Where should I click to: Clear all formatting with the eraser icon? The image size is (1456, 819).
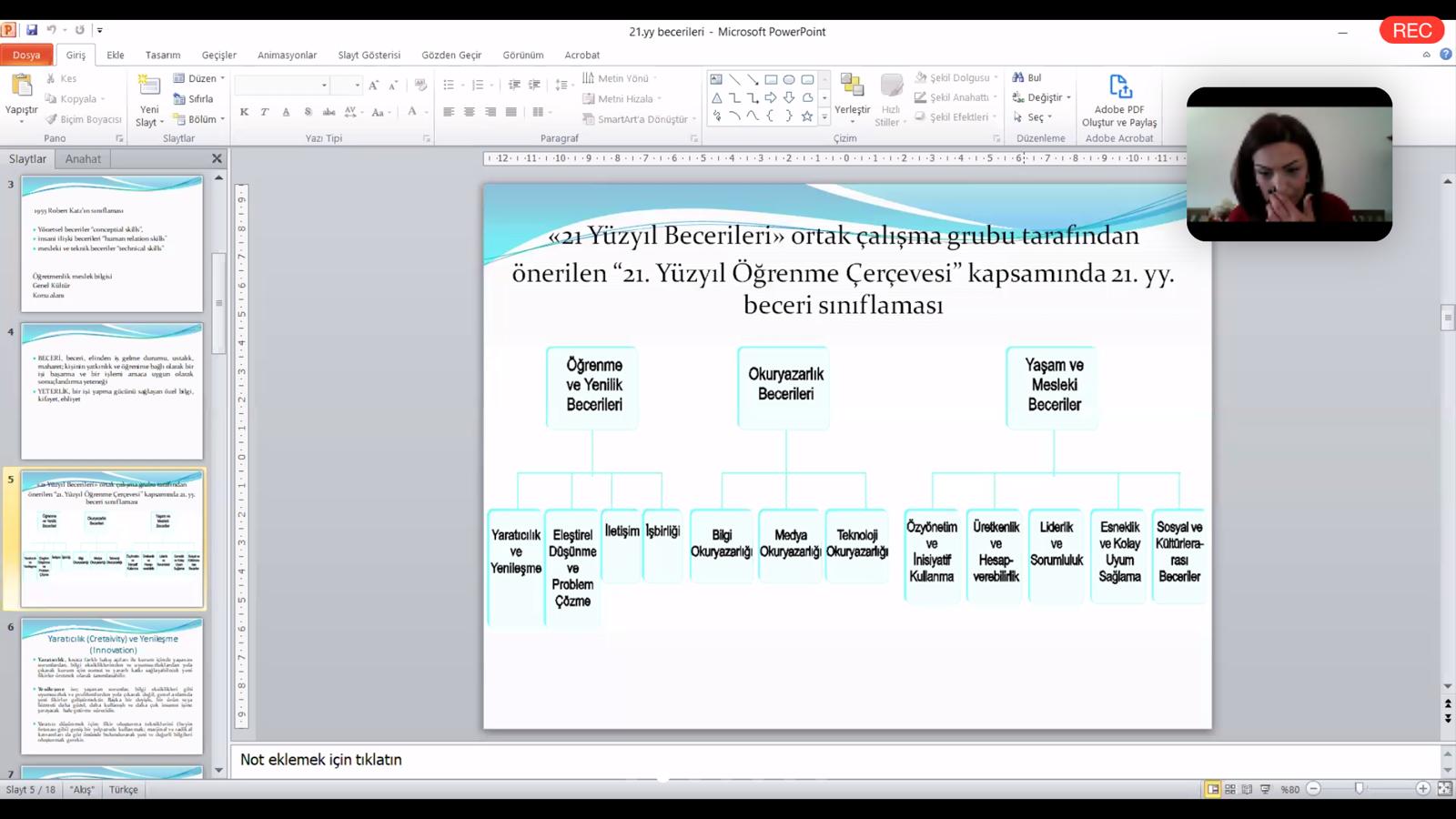(420, 86)
